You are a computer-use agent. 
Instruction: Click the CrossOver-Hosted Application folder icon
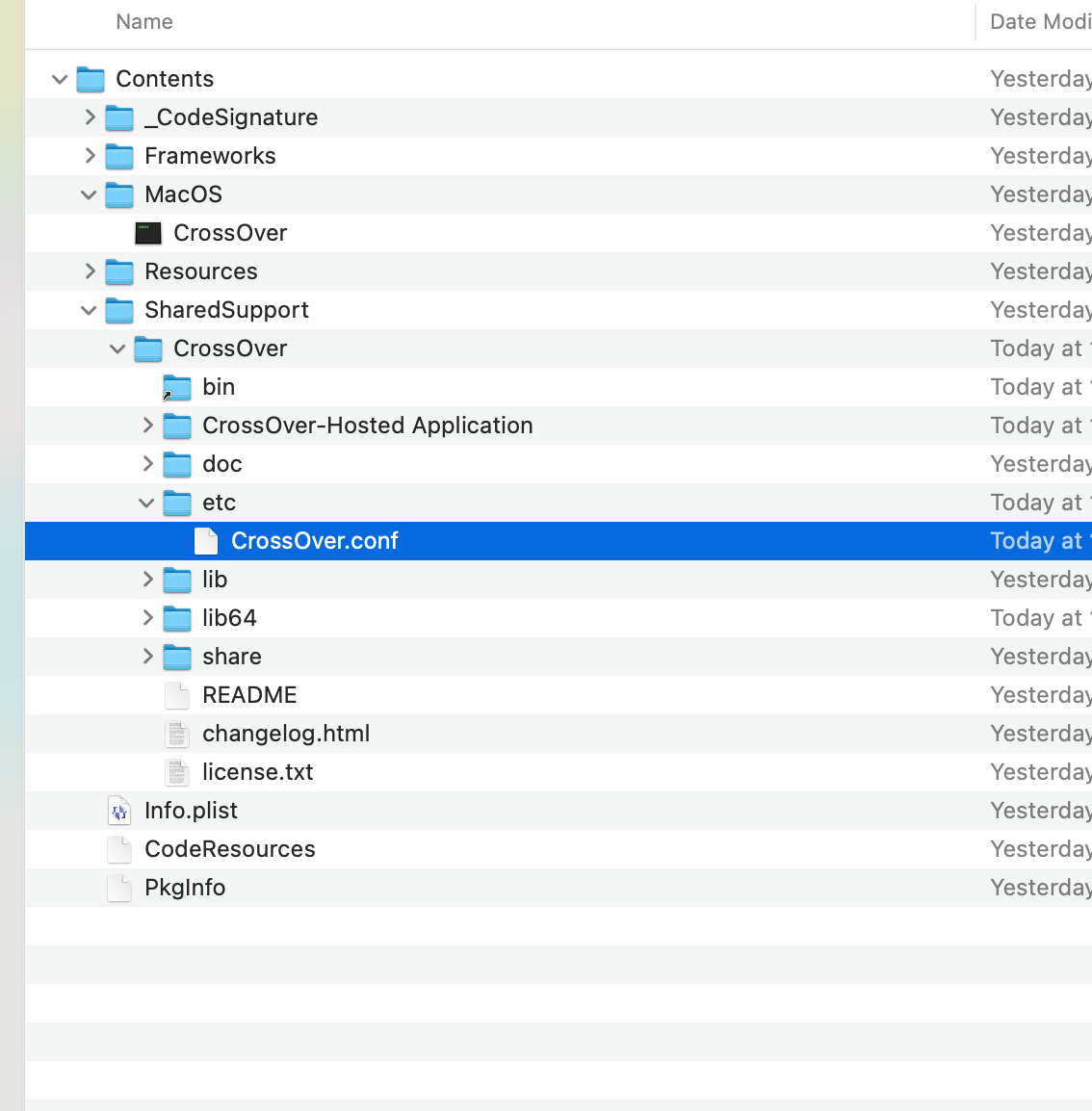coord(177,426)
